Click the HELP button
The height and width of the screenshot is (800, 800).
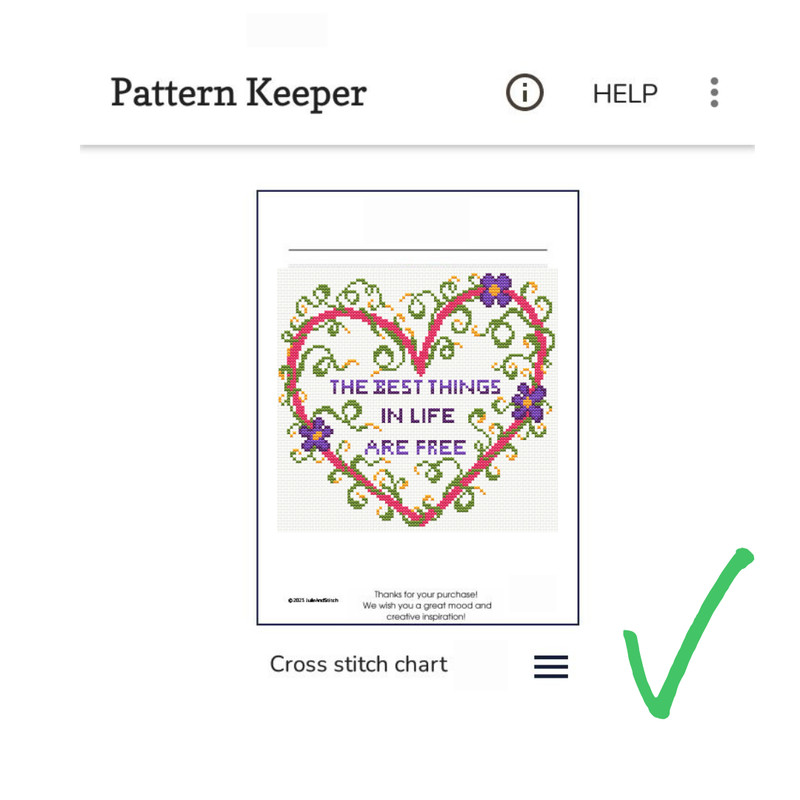(625, 94)
